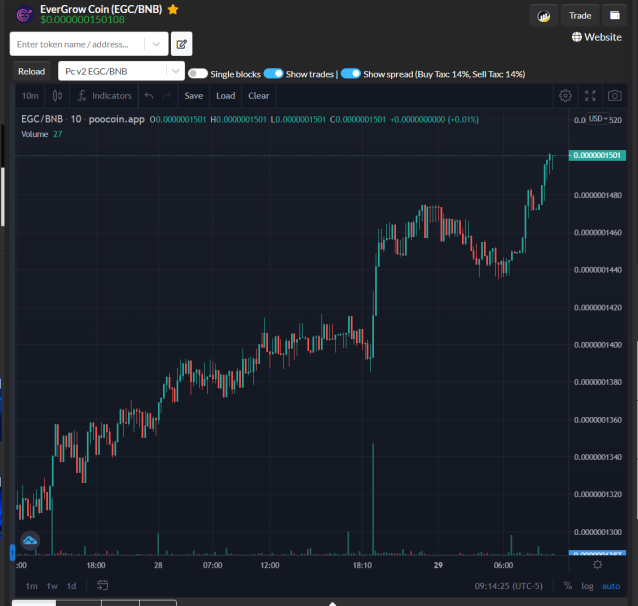Viewport: 638px width, 606px height.
Task: Click the EGC/BNB 10 poocoin.app legend title
Action: (x=83, y=119)
